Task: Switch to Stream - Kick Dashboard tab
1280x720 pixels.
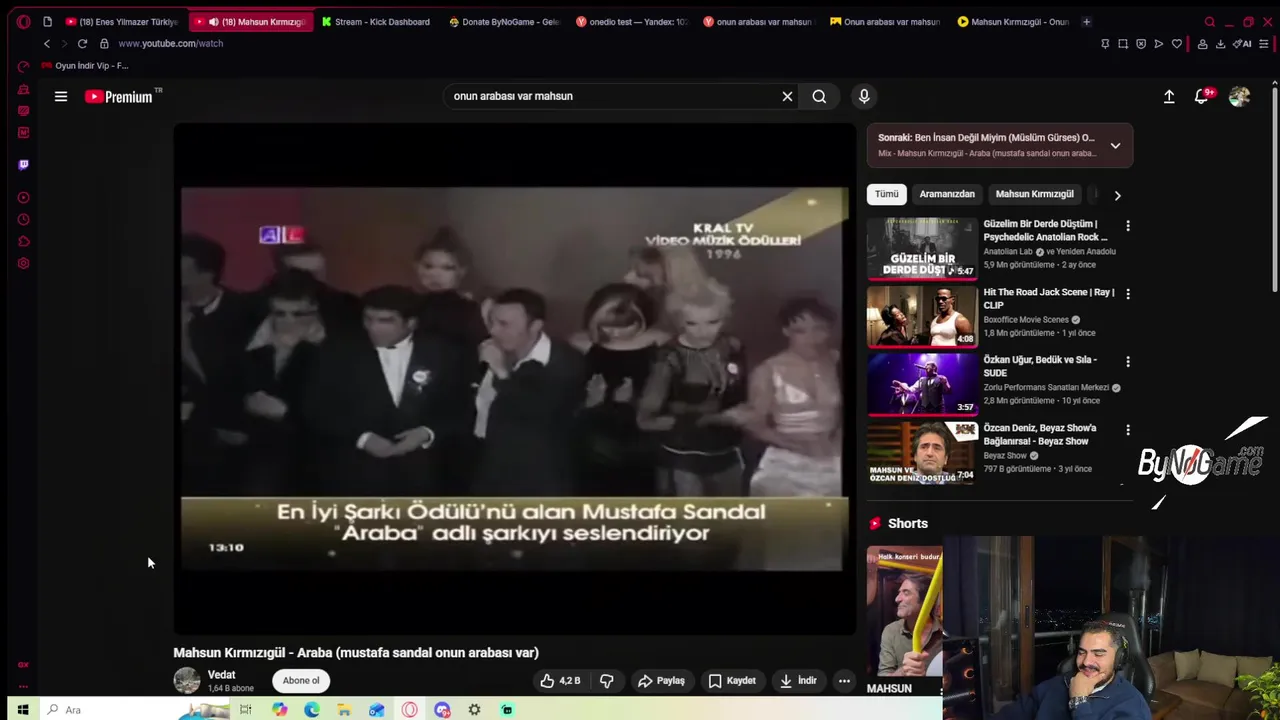Action: tap(376, 21)
